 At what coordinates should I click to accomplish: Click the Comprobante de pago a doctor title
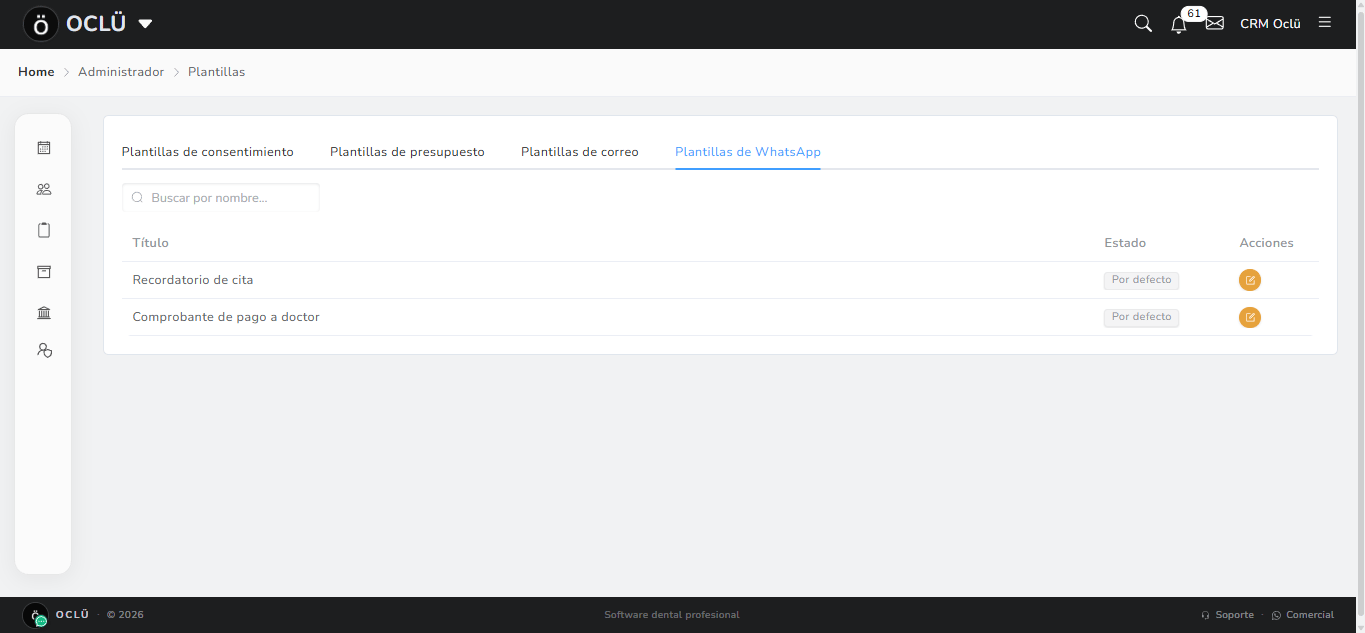(226, 317)
